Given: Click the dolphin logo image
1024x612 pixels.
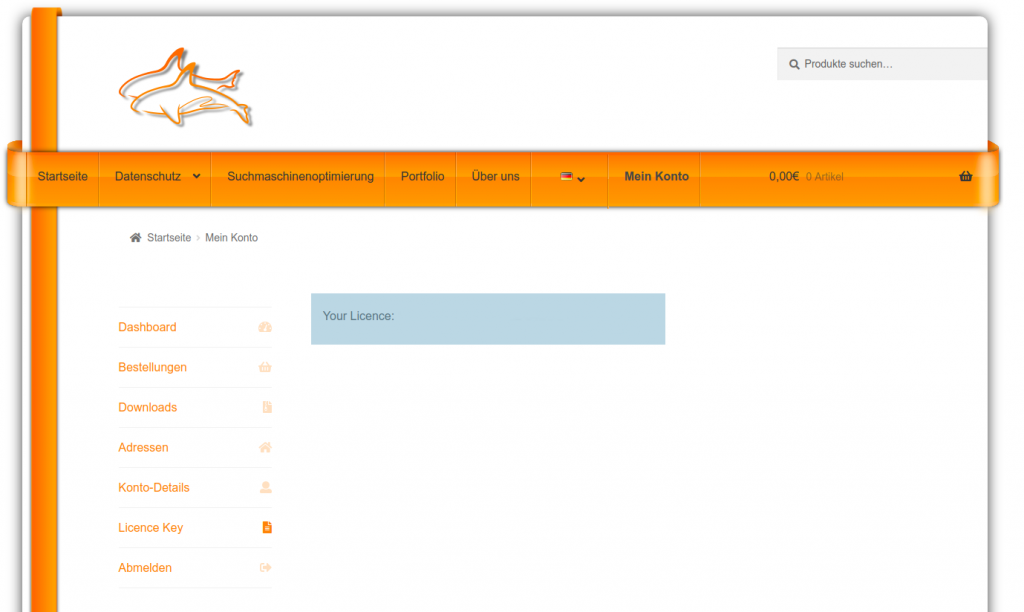Looking at the screenshot, I should coord(185,87).
